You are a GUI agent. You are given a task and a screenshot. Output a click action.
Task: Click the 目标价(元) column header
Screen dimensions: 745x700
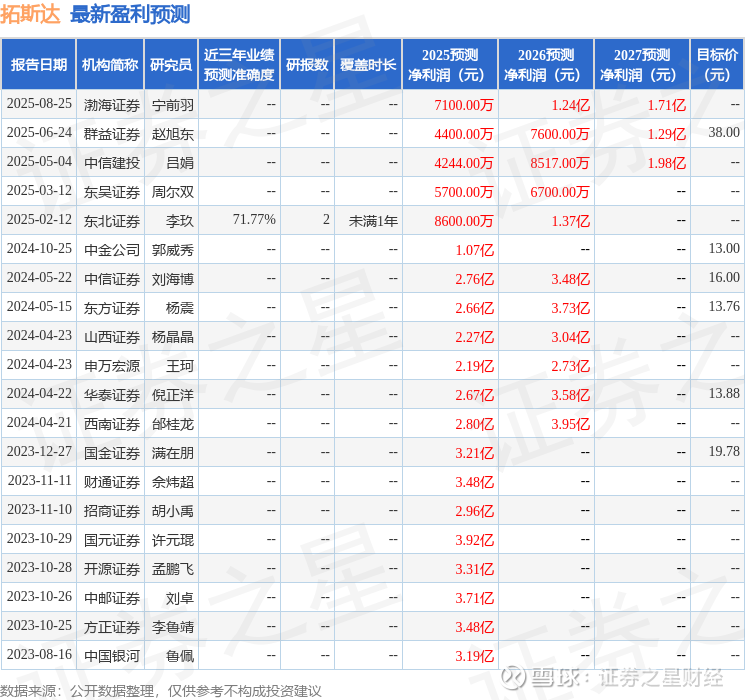716,65
